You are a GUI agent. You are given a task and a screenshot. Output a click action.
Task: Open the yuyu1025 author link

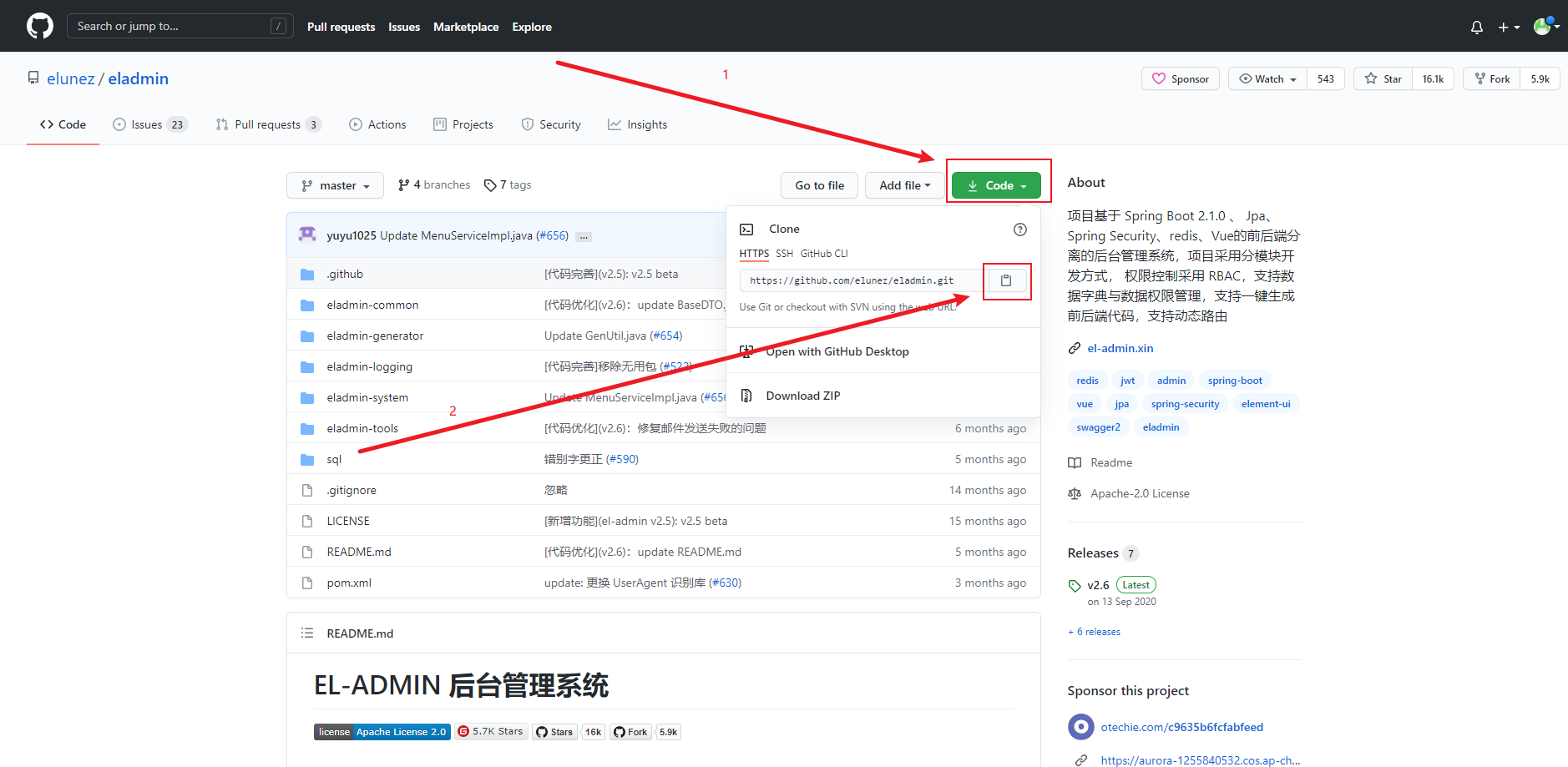tap(352, 235)
